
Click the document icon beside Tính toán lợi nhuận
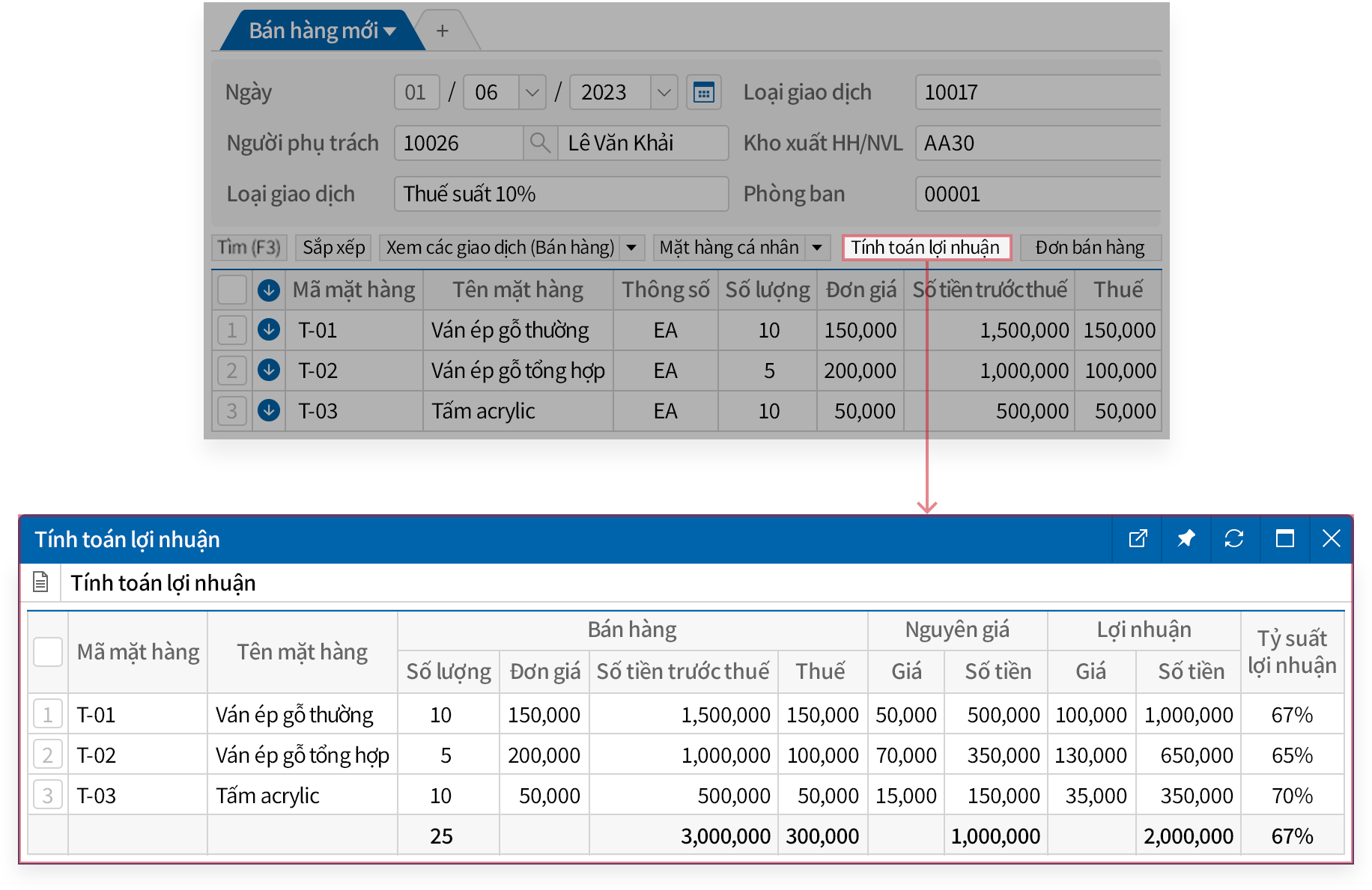click(x=40, y=582)
